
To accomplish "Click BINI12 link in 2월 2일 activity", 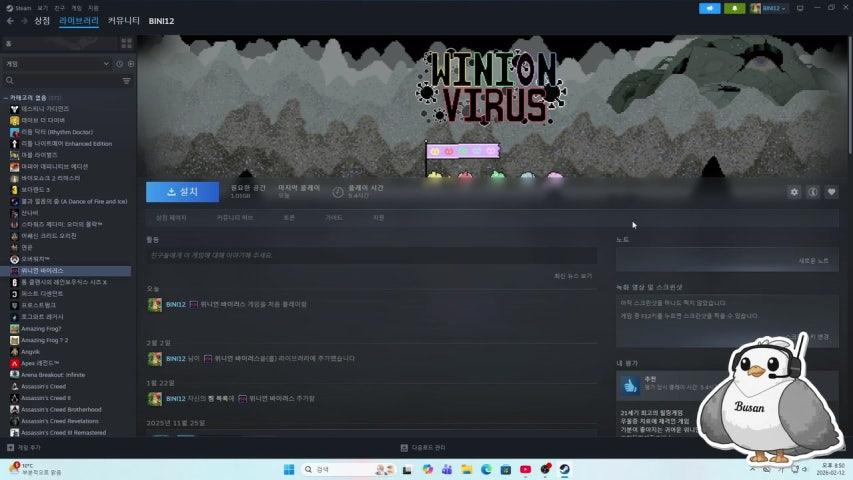I will coord(176,359).
